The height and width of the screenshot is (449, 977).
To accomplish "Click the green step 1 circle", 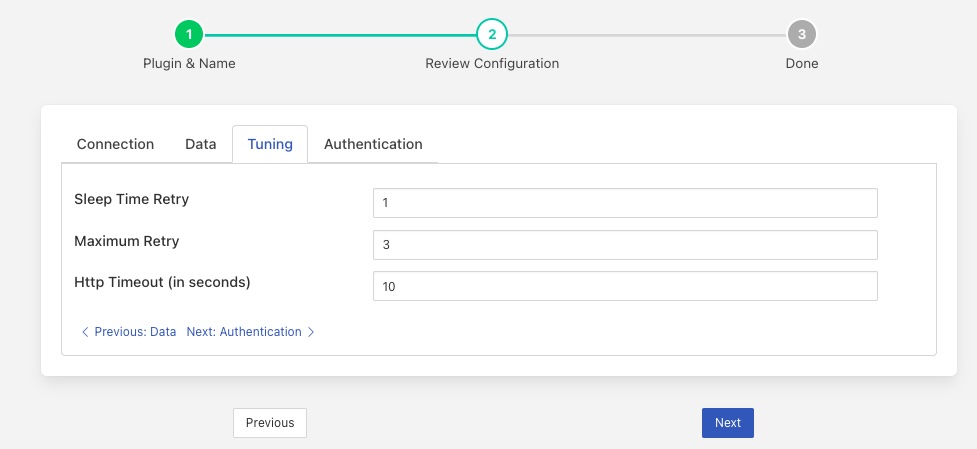I will coord(189,35).
